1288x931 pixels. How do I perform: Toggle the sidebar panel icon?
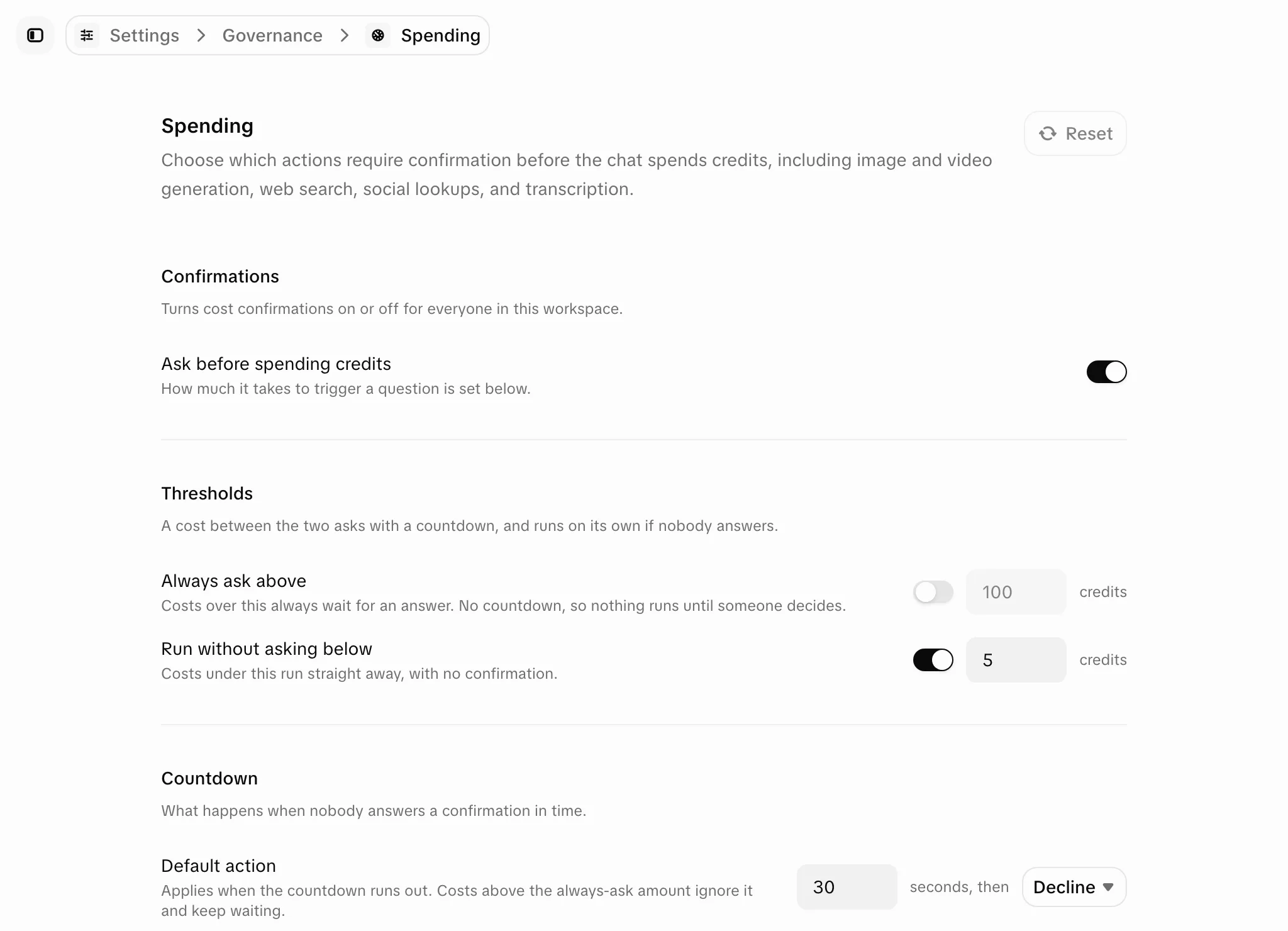coord(35,35)
